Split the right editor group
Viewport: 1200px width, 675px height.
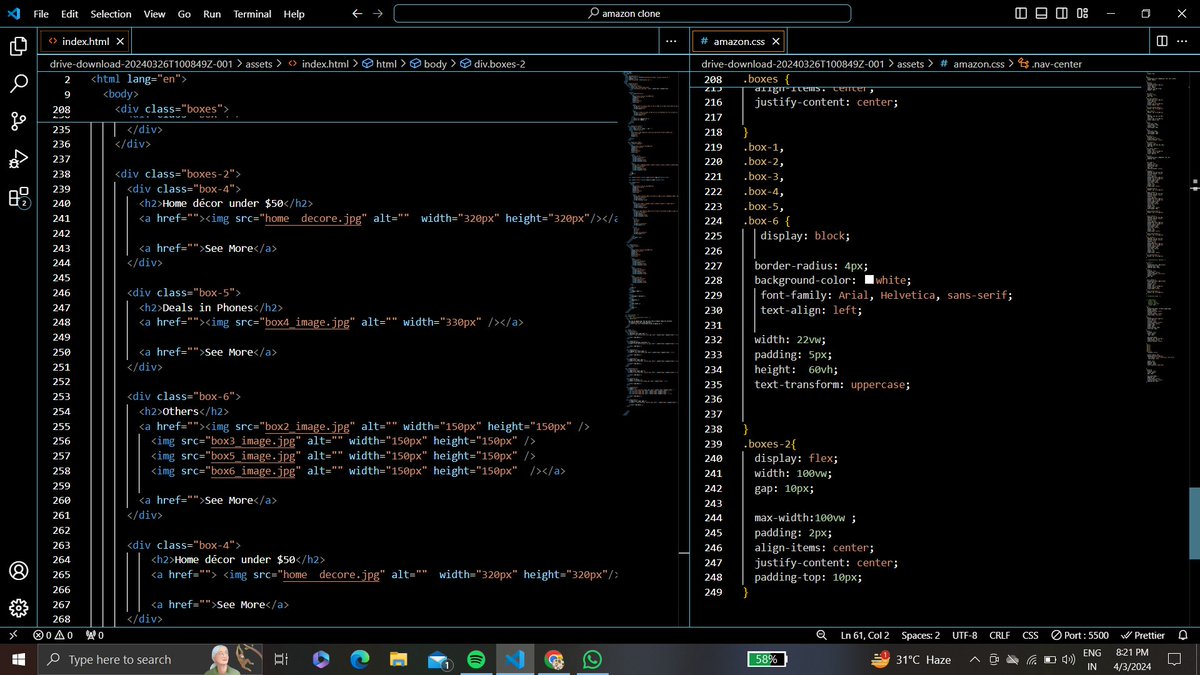[1162, 41]
